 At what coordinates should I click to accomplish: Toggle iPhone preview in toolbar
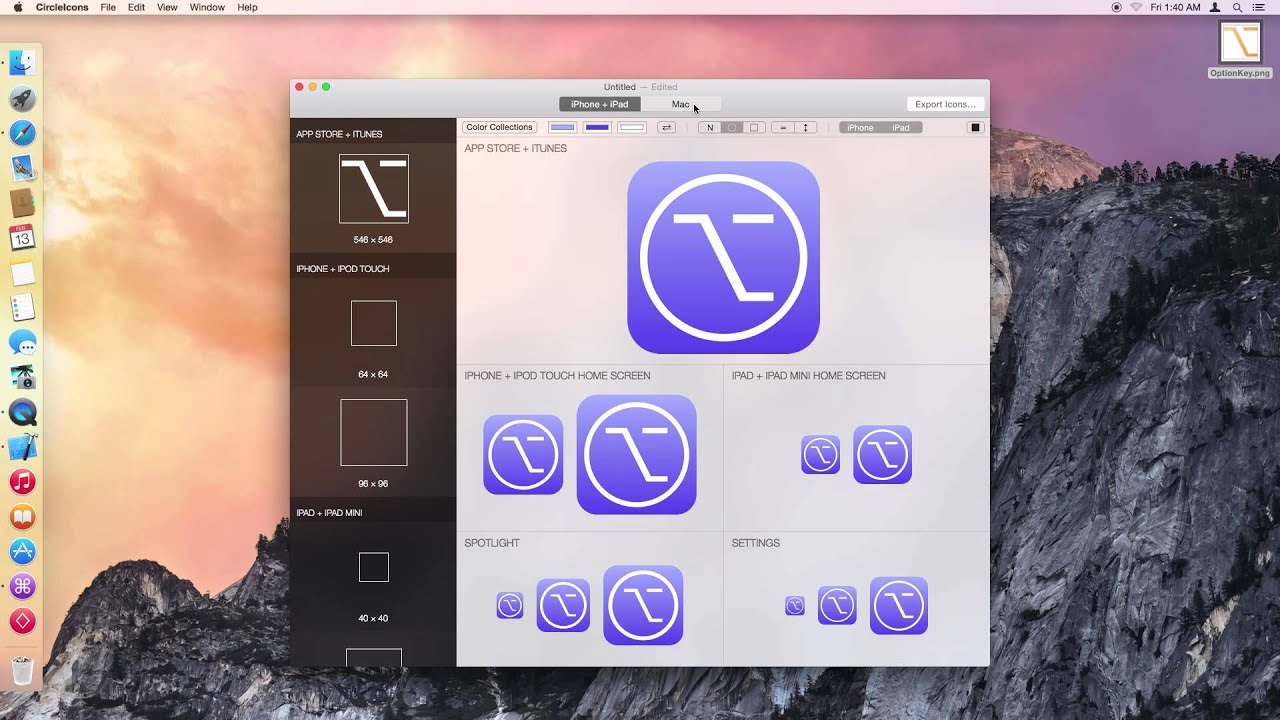[x=860, y=127]
